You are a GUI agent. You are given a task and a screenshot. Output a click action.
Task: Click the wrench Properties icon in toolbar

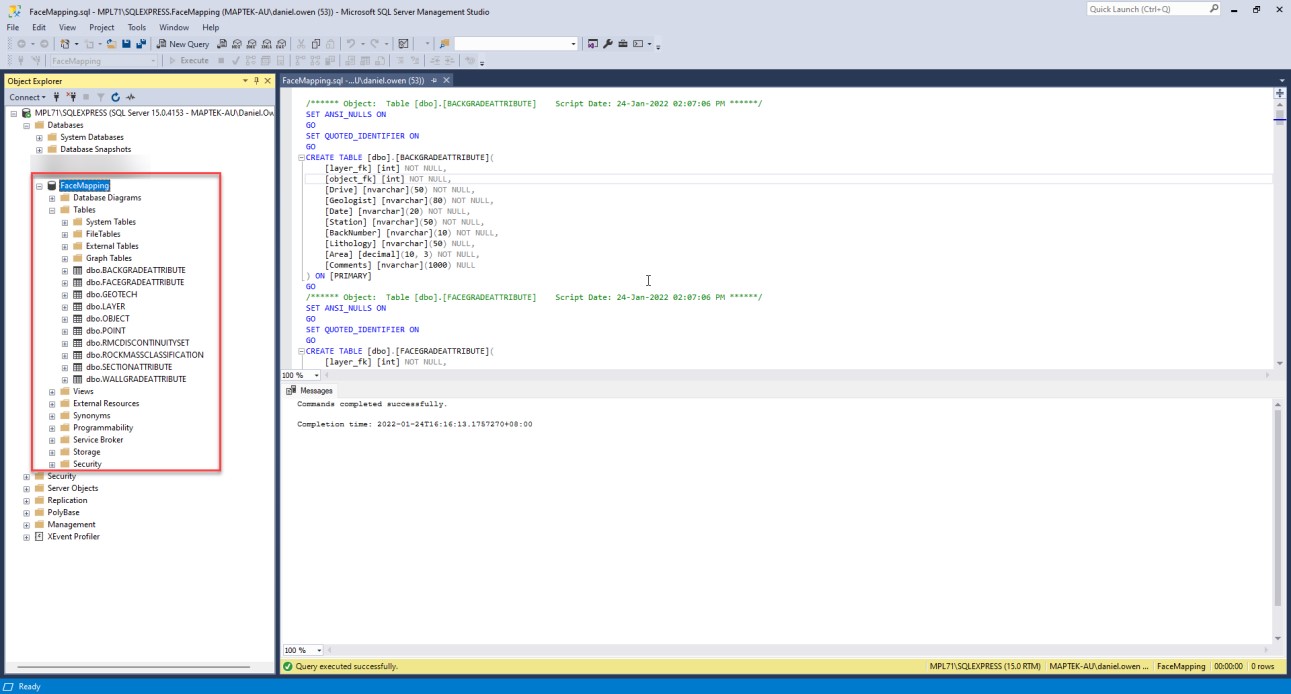(x=607, y=44)
